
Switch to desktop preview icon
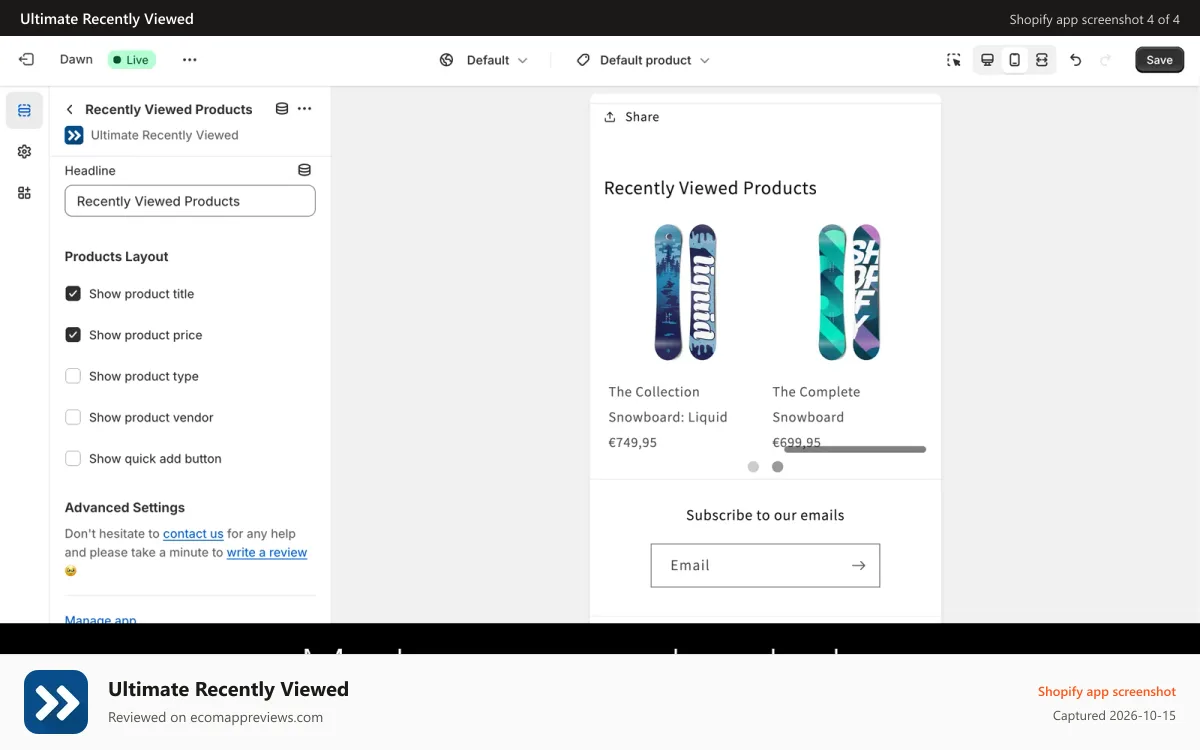click(x=987, y=60)
